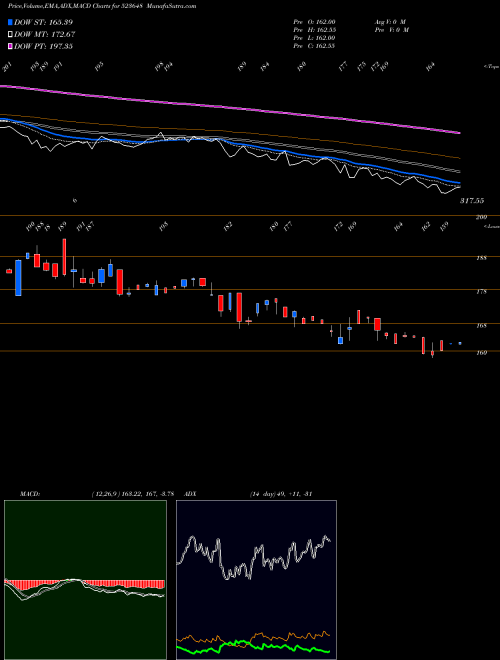Click the 317.55 value on the EMA chart
The height and width of the screenshot is (660, 500).
472,201
